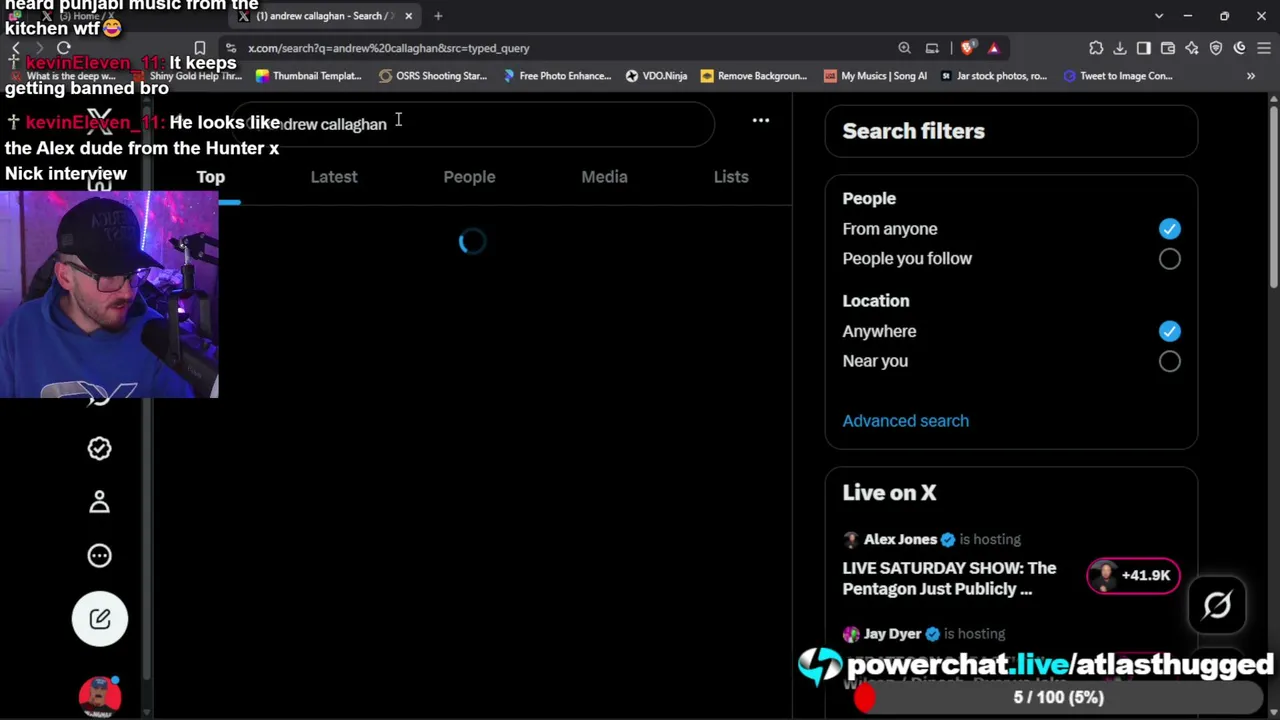This screenshot has width=1280, height=720.
Task: Open the new tab plus button
Action: tap(438, 16)
